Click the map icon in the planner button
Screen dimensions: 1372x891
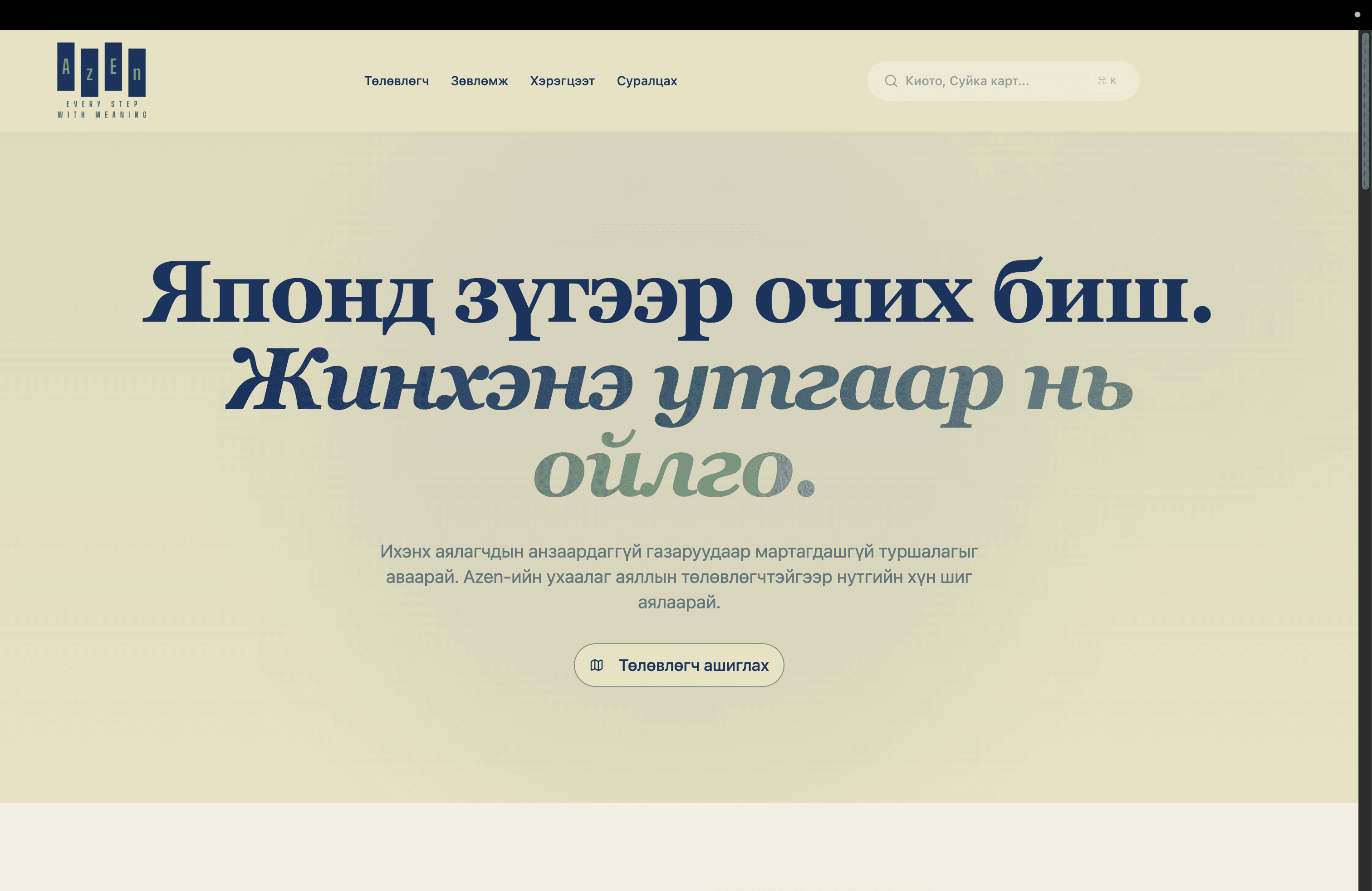[x=597, y=665]
